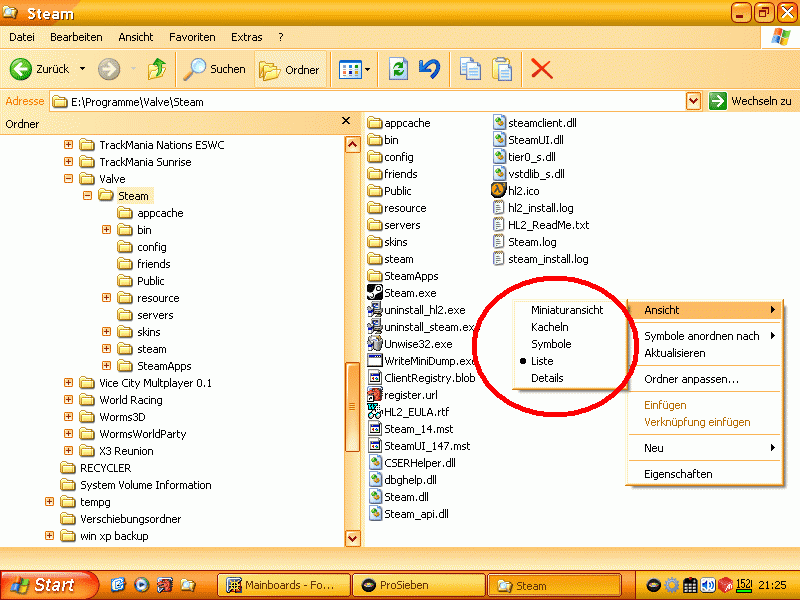Open the Zurück history dropdown arrow
This screenshot has width=800, height=600.
coord(82,69)
